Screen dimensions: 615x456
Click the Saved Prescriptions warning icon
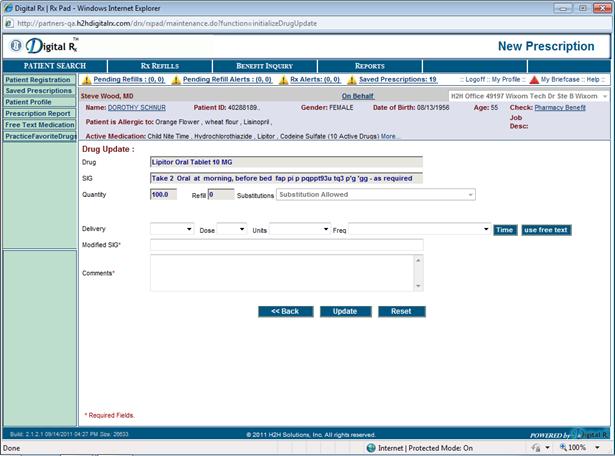click(x=353, y=79)
